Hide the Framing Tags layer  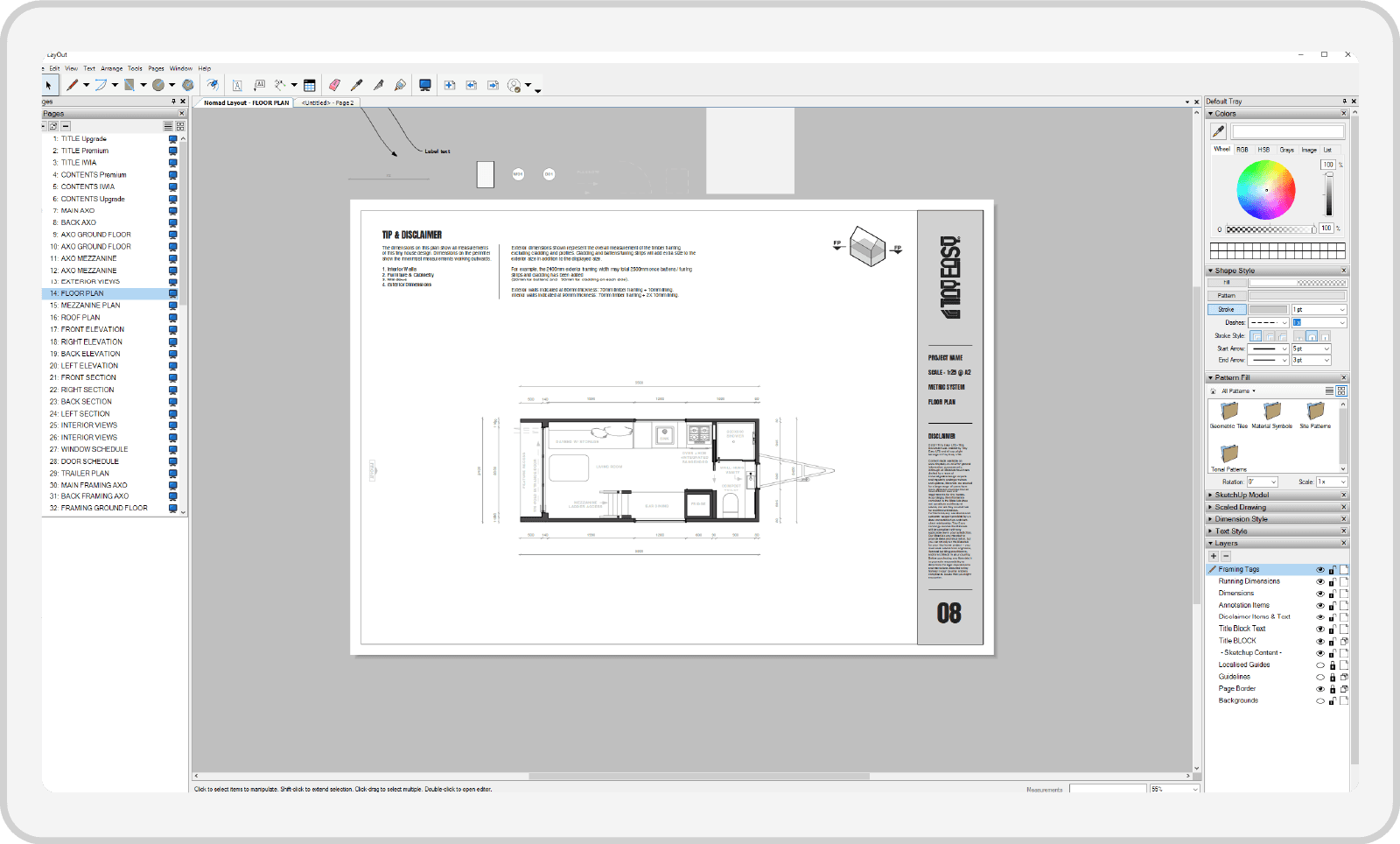(1320, 569)
